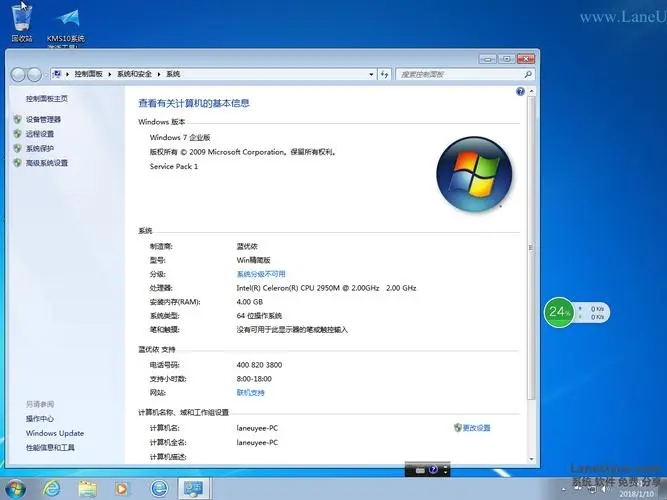The image size is (667, 500).
Task: Click the Windows 7 企业版 edition text
Action: (180, 137)
